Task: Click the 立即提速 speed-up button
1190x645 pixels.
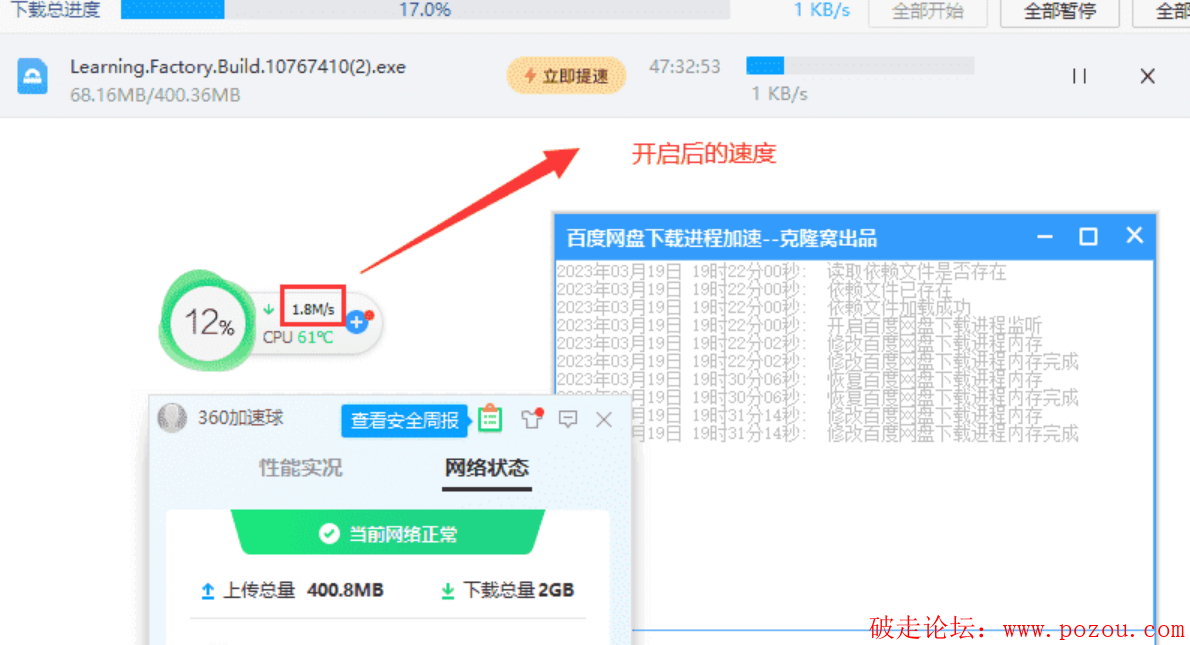Action: [x=566, y=75]
